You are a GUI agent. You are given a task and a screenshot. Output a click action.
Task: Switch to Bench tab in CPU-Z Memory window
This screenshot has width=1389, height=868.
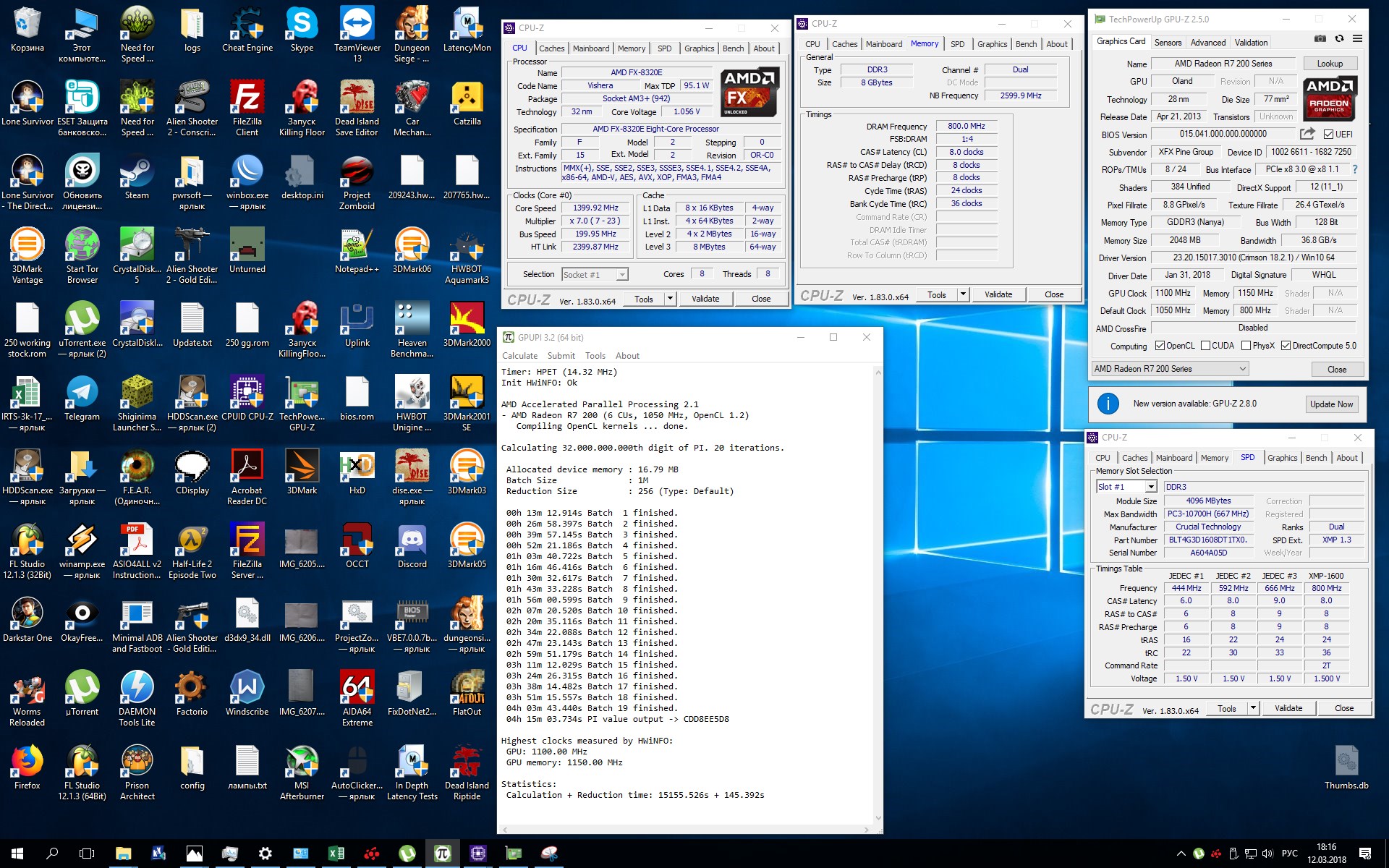coord(1026,44)
